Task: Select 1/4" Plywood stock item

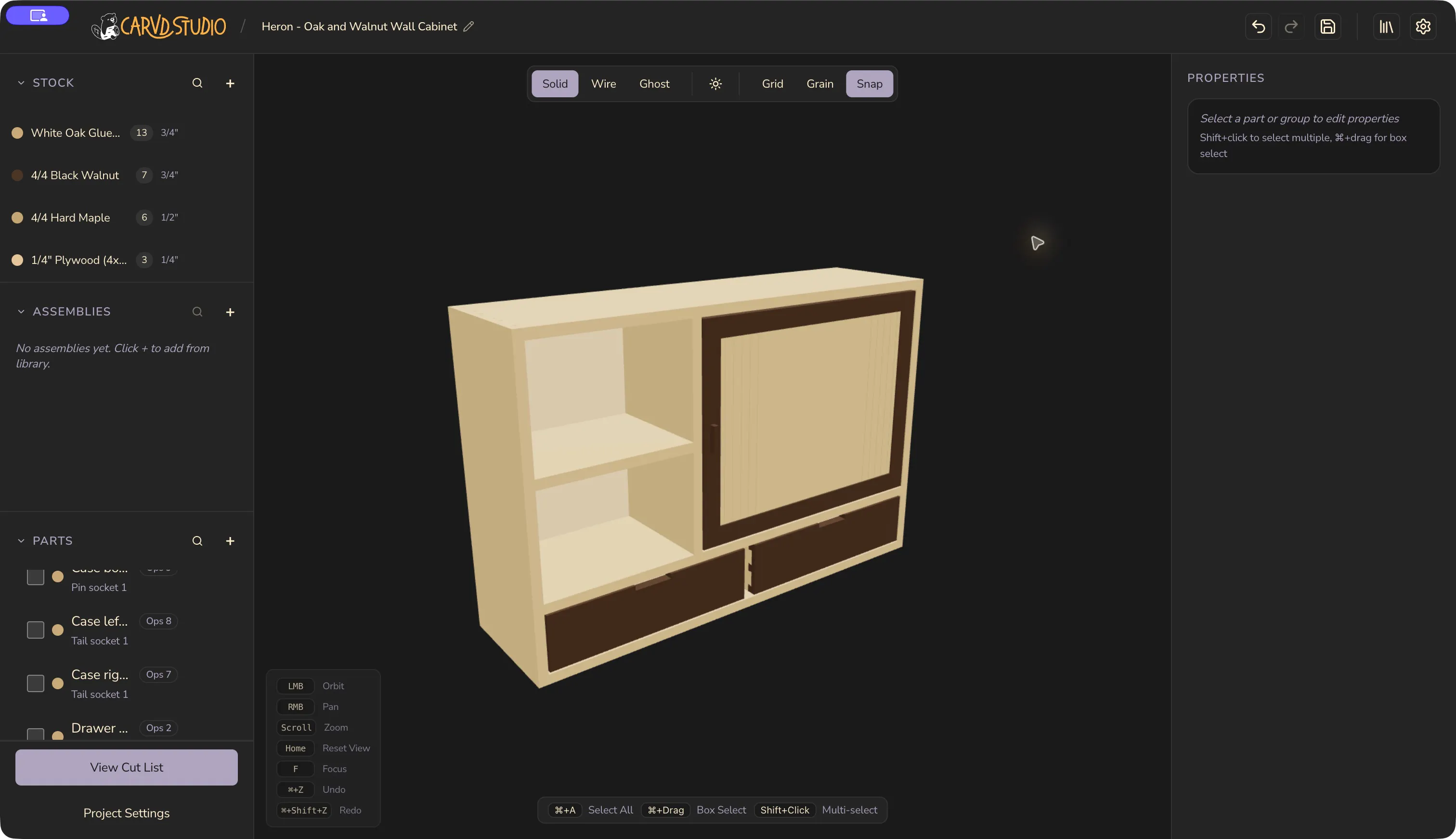Action: pyautogui.click(x=127, y=260)
